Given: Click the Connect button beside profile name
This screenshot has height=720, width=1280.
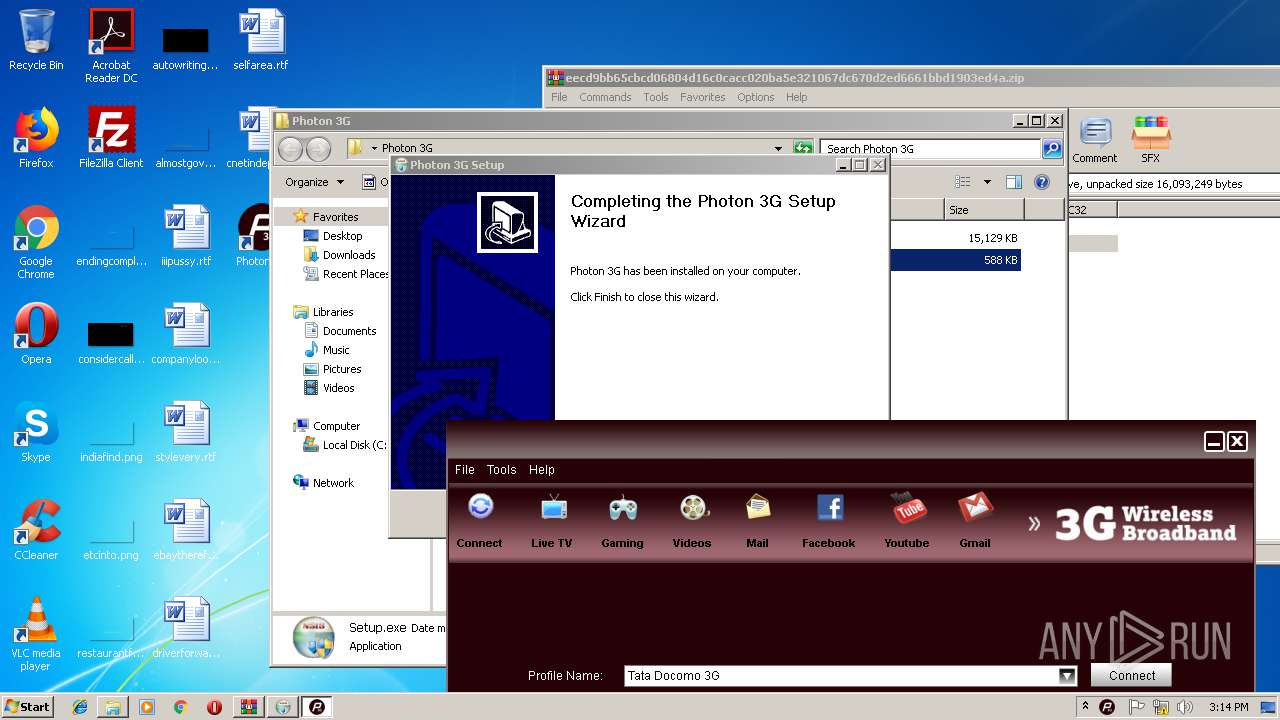Looking at the screenshot, I should pos(1131,675).
